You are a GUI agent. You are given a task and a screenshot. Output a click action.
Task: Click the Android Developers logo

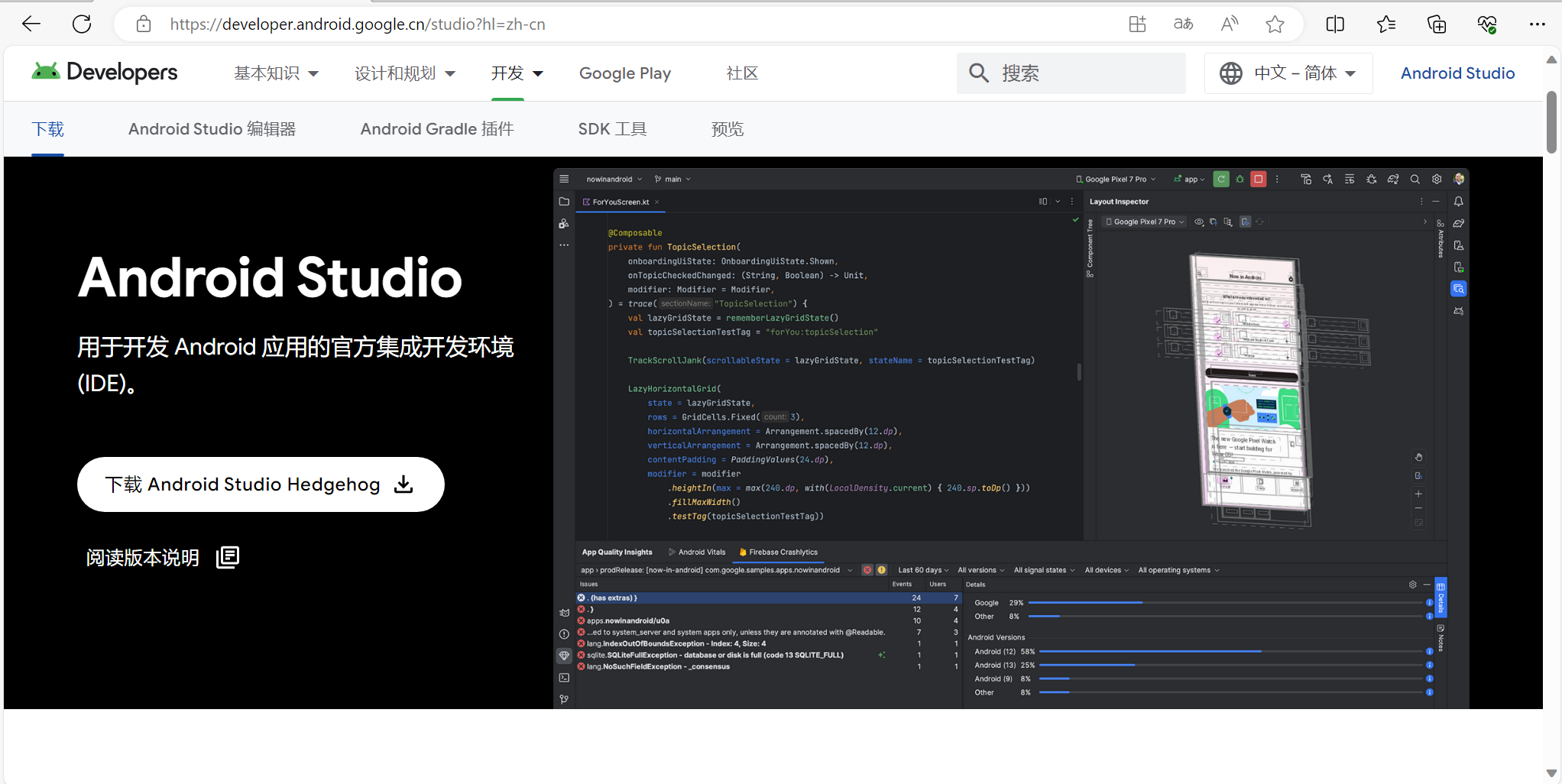[x=105, y=73]
